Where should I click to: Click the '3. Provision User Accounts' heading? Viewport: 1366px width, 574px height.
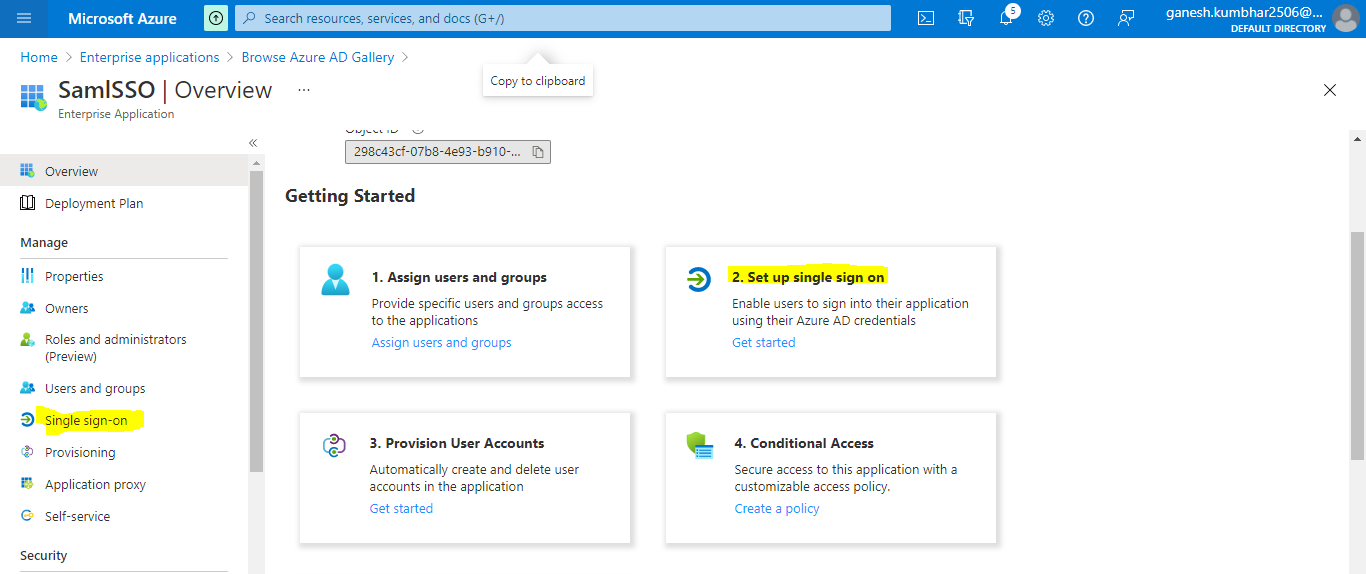tap(457, 443)
